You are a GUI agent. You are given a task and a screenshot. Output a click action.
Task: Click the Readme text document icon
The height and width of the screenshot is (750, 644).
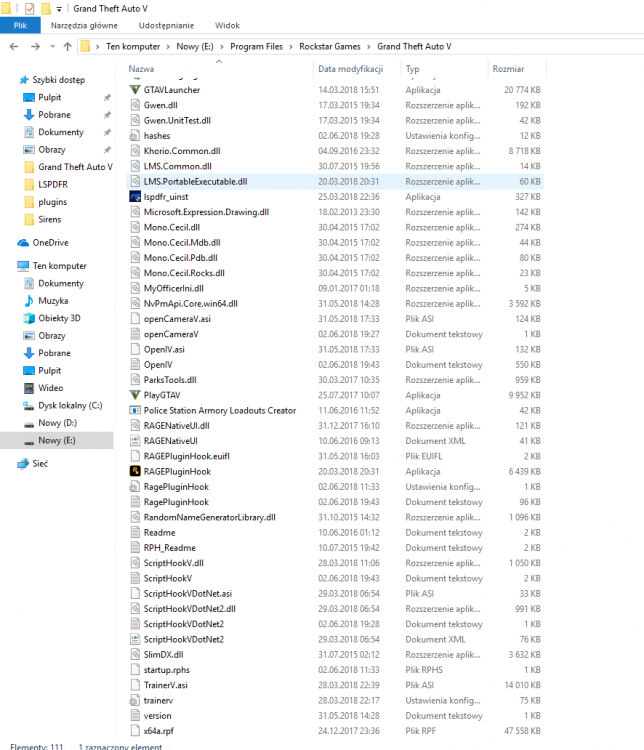click(x=135, y=532)
